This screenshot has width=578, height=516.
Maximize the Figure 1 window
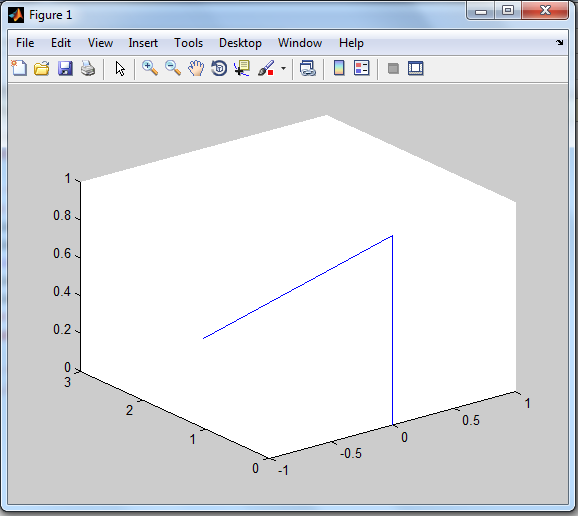508,10
